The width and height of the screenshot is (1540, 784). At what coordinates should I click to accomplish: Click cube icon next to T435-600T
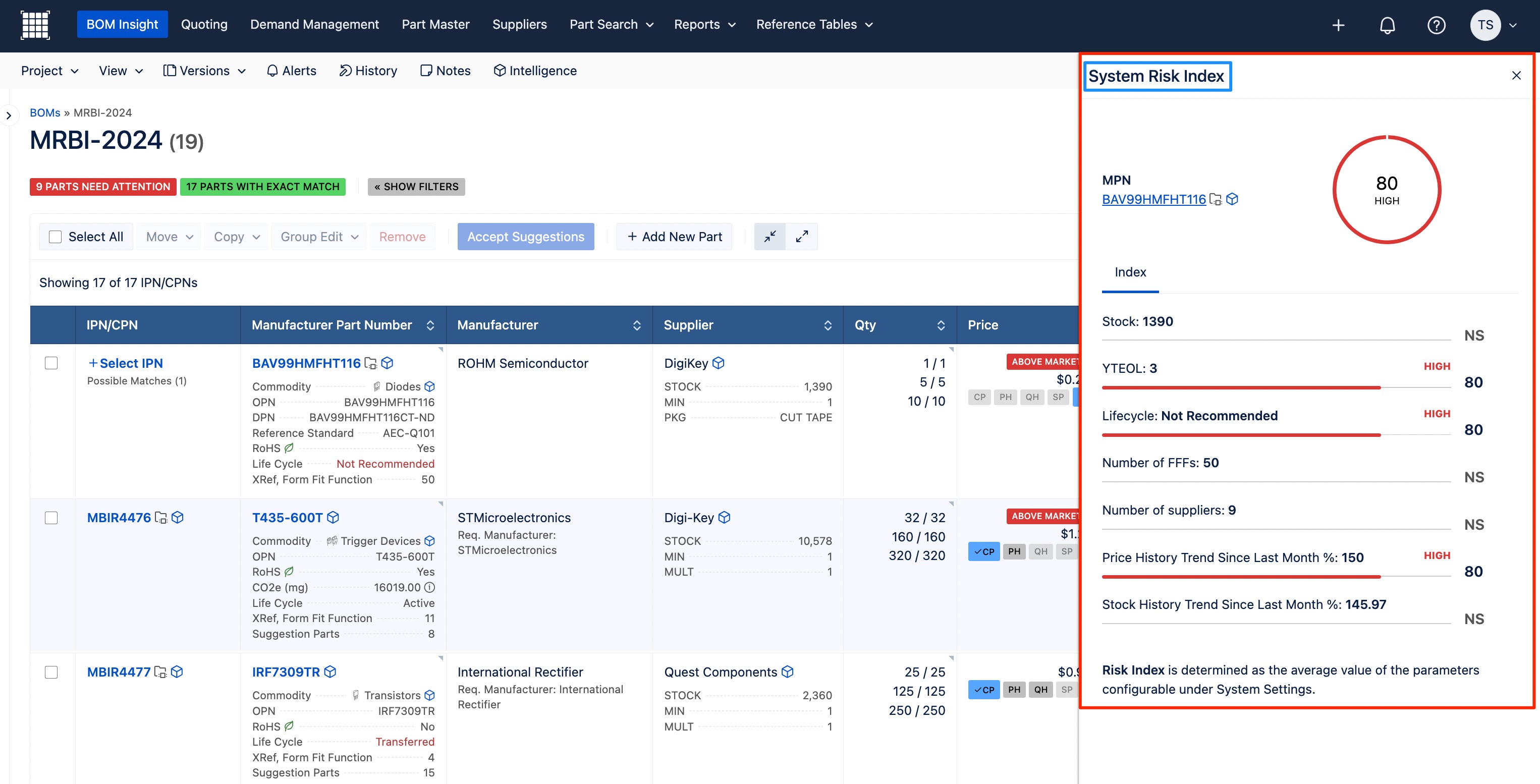(334, 517)
